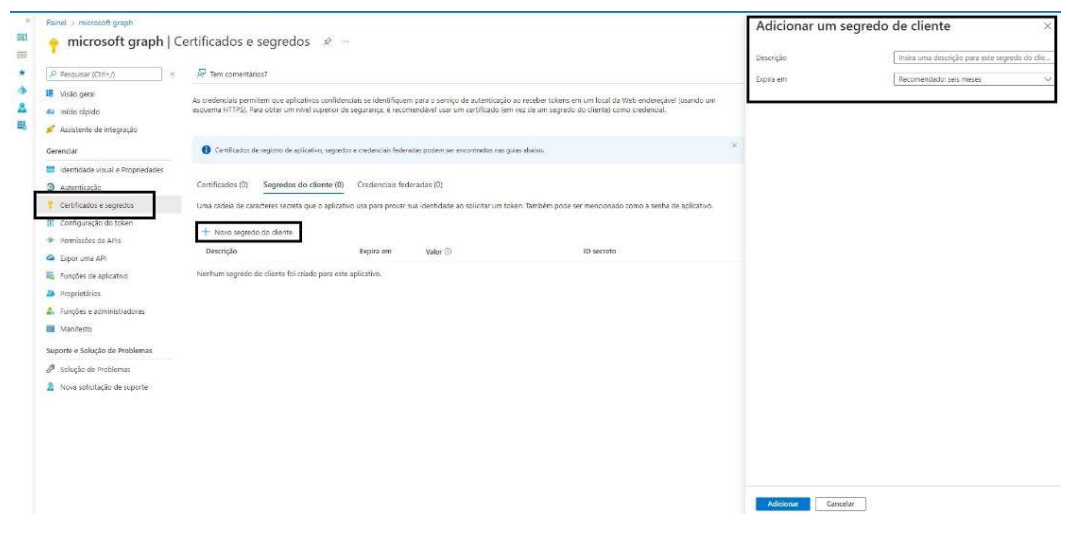The image size is (1068, 538).
Task: Collapse the resource menu with the double chevron
Action: [172, 74]
